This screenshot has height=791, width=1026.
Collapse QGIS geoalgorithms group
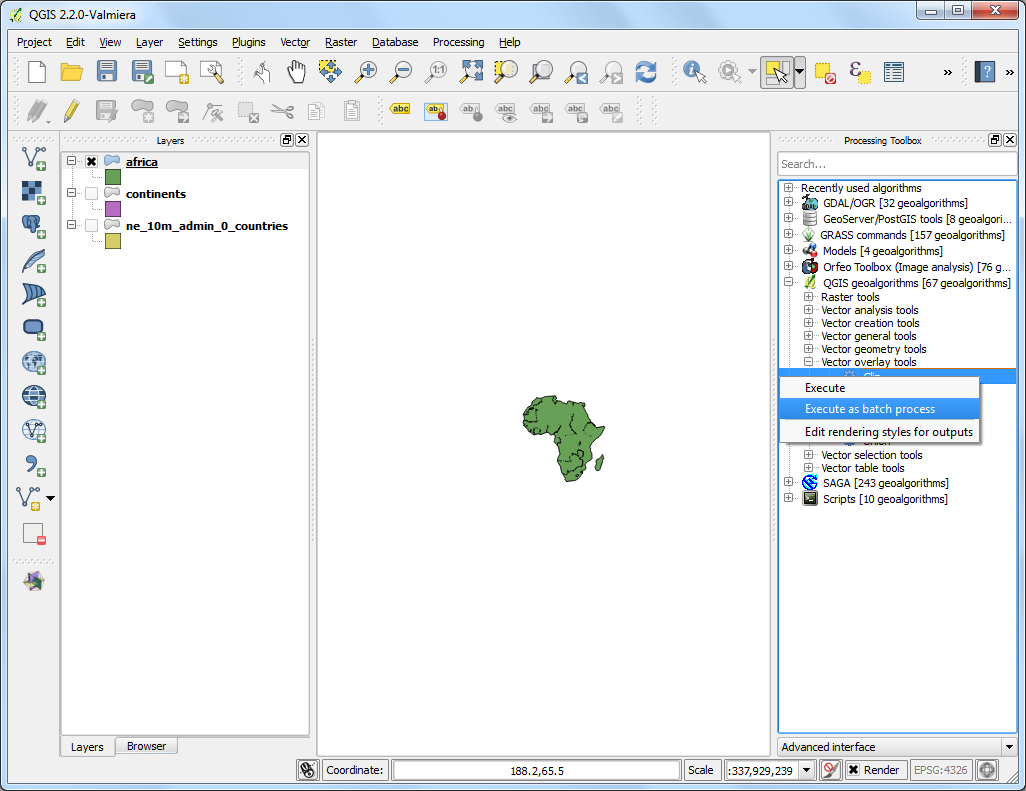tap(788, 283)
